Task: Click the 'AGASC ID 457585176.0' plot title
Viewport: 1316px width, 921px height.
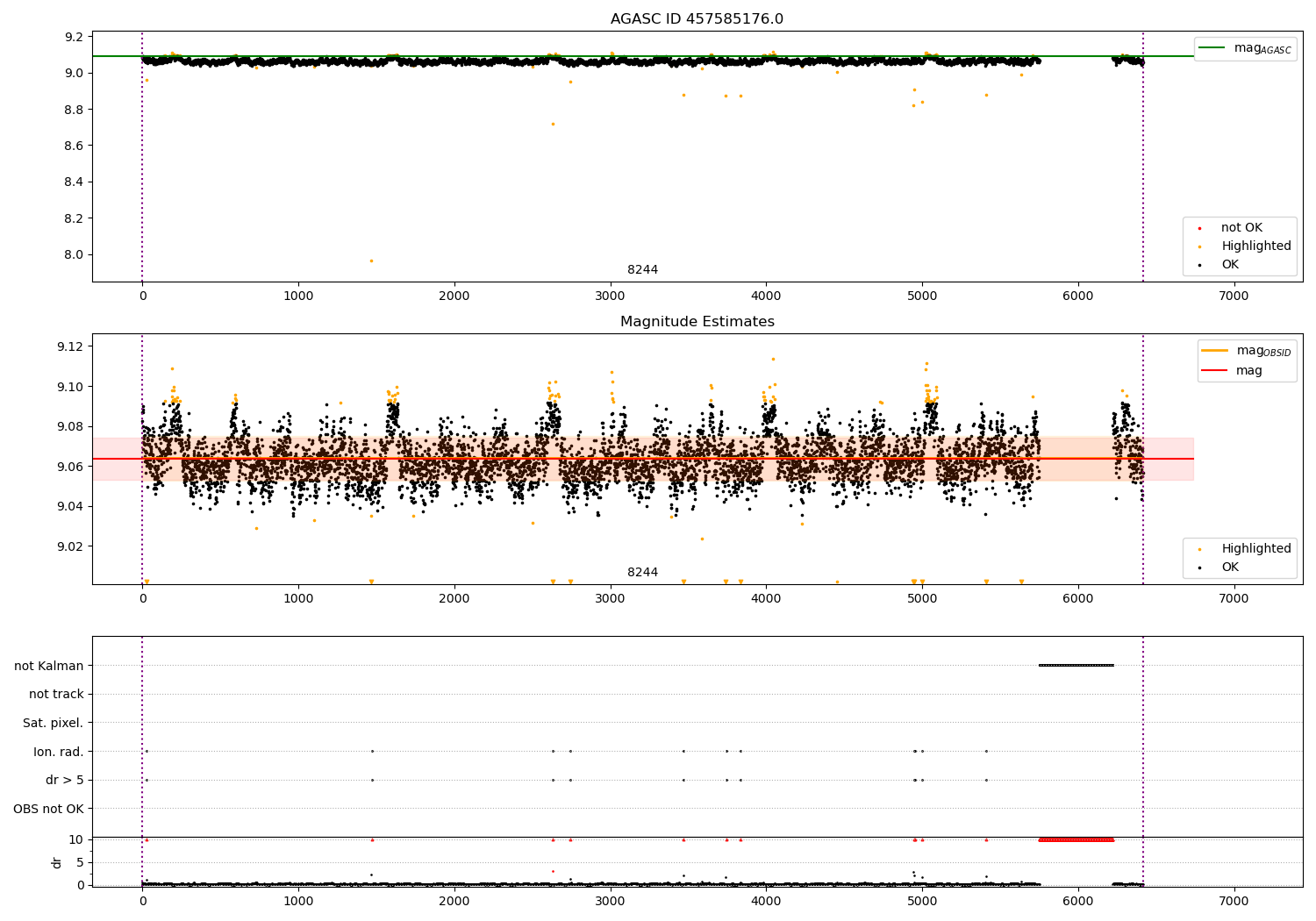Action: 697,19
